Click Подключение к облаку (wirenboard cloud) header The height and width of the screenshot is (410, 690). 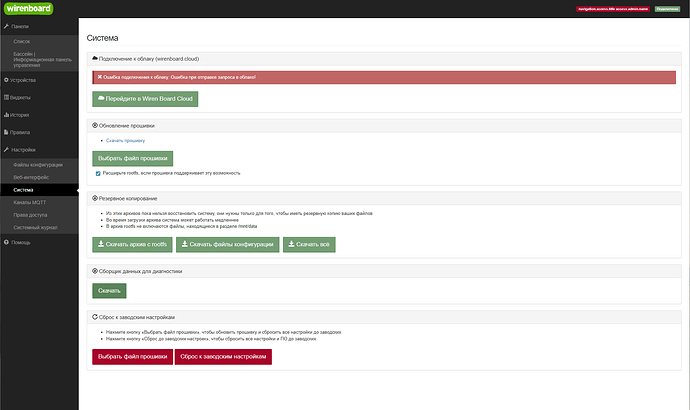384,59
